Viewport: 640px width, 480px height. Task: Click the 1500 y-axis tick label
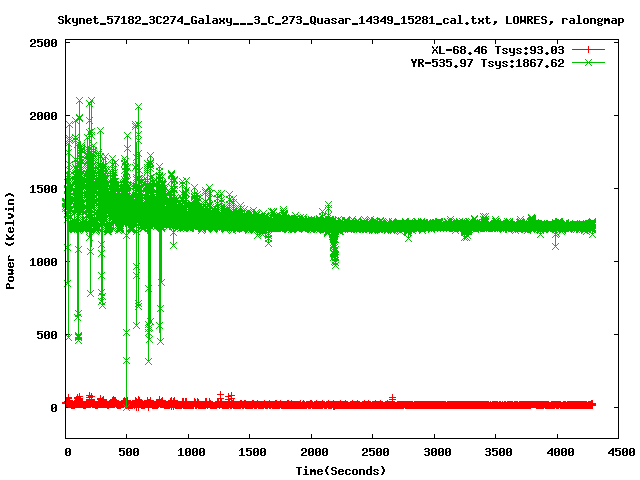point(43,189)
